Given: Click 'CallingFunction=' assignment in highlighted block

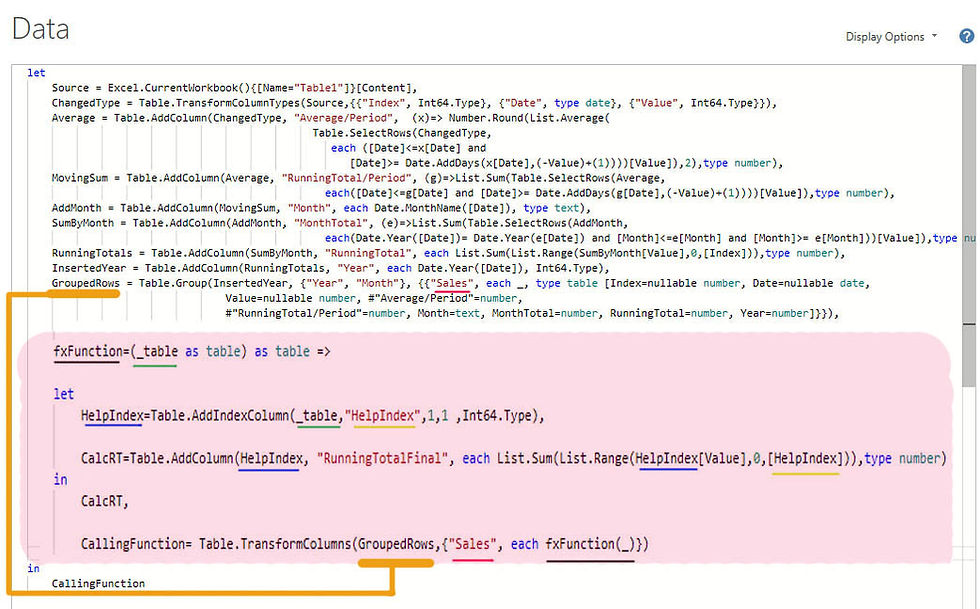Looking at the screenshot, I should (136, 544).
